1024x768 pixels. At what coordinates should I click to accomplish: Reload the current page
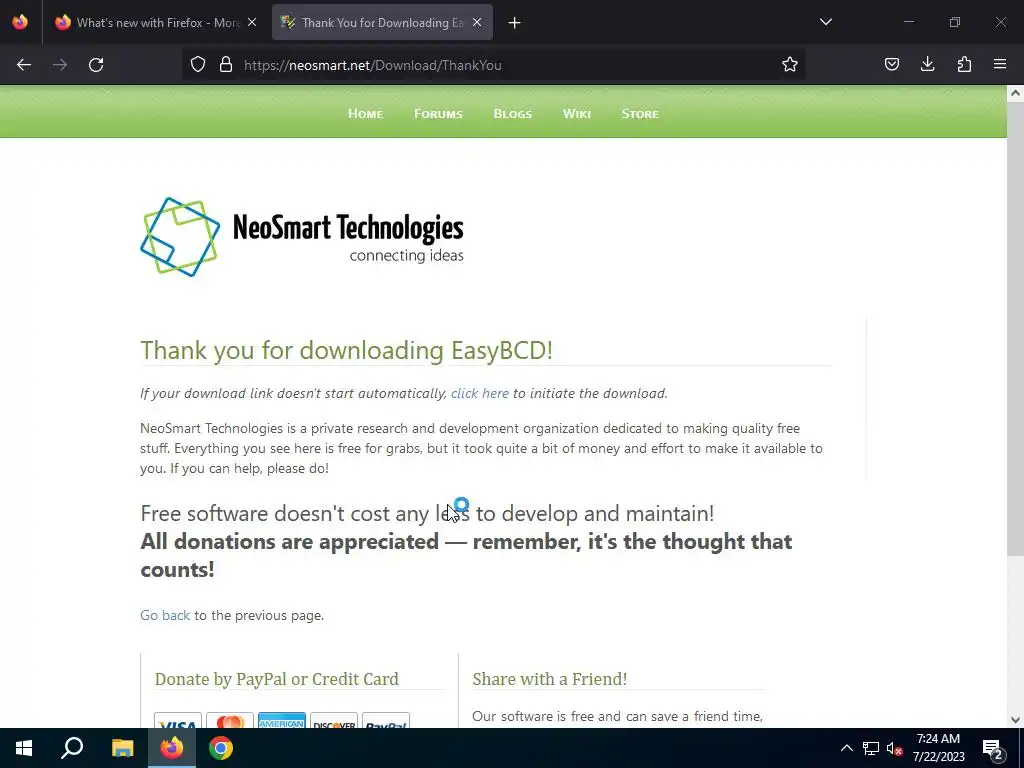(96, 65)
